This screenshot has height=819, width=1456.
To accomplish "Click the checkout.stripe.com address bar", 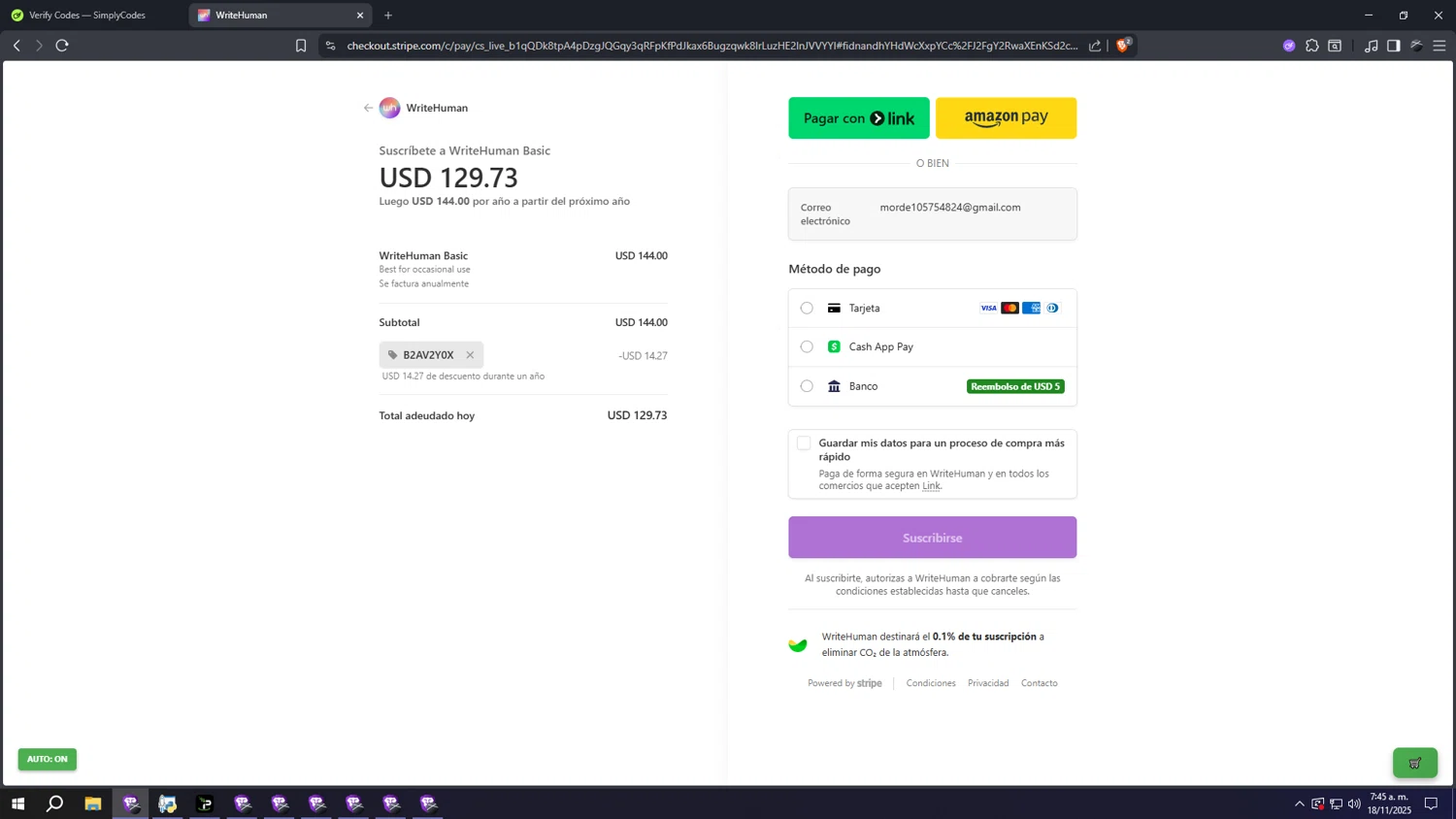I will (x=711, y=46).
